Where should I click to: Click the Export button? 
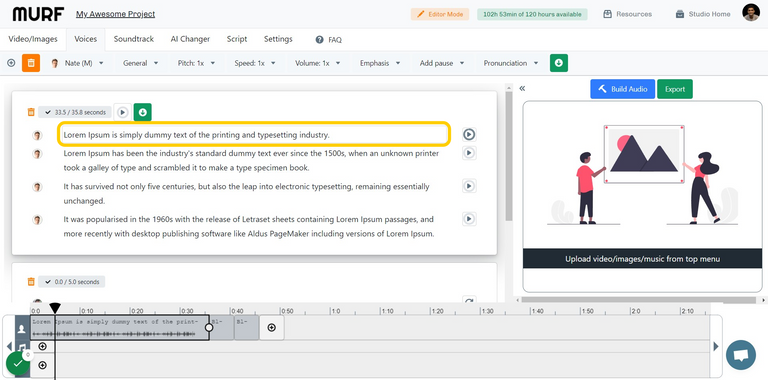[675, 89]
